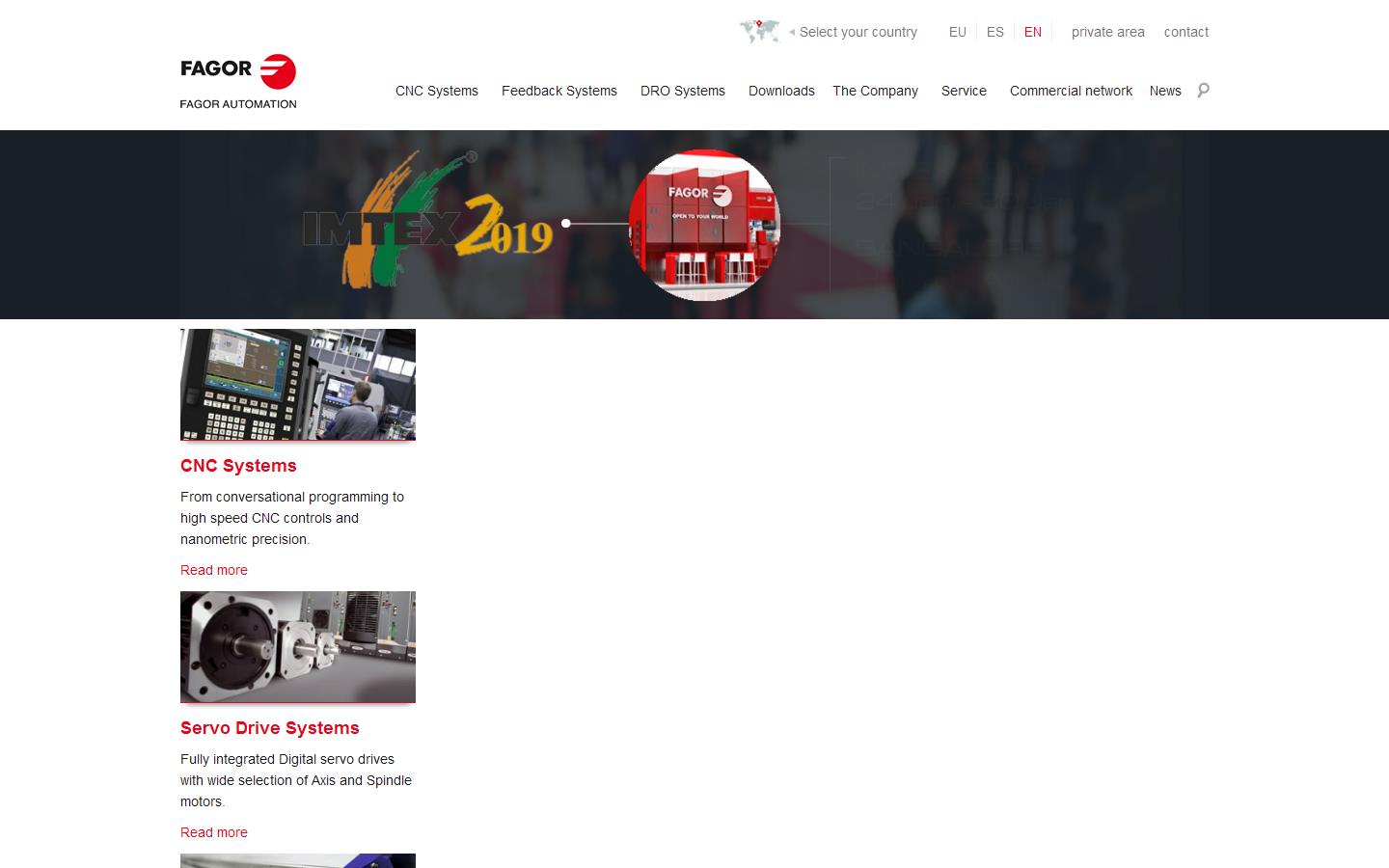
Task: Open the contact page
Action: pyautogui.click(x=1185, y=32)
